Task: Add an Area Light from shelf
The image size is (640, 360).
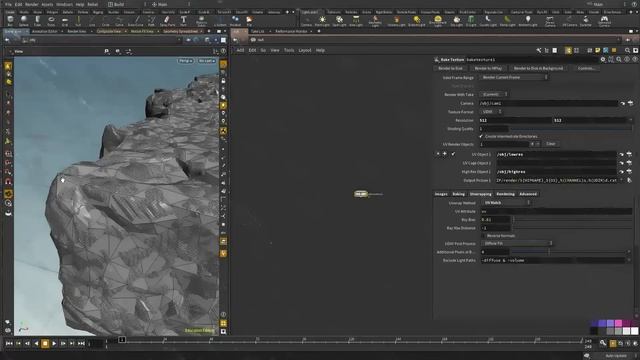Action: point(356,20)
